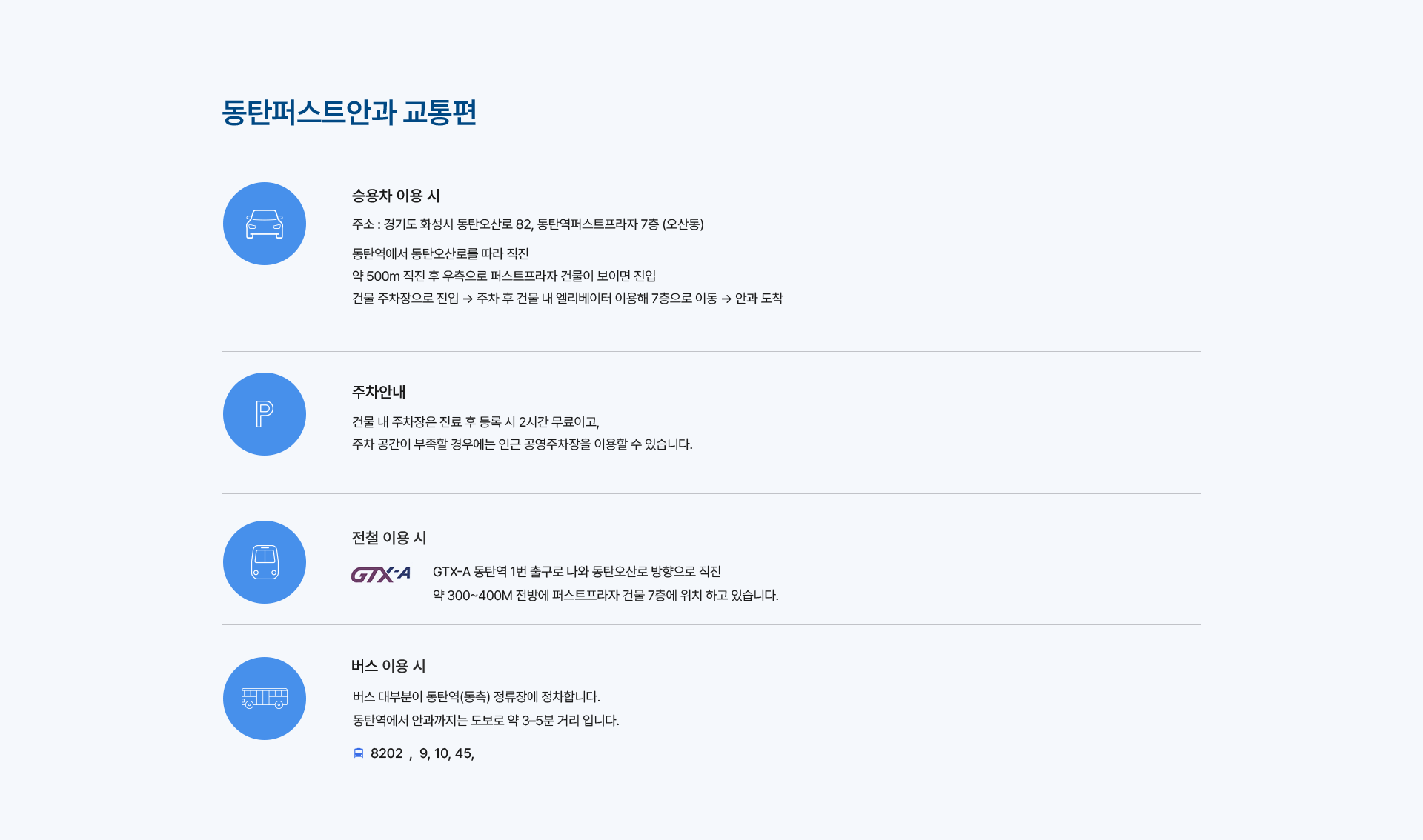
Task: Click the line starting with 약 500m 직진
Action: [504, 276]
